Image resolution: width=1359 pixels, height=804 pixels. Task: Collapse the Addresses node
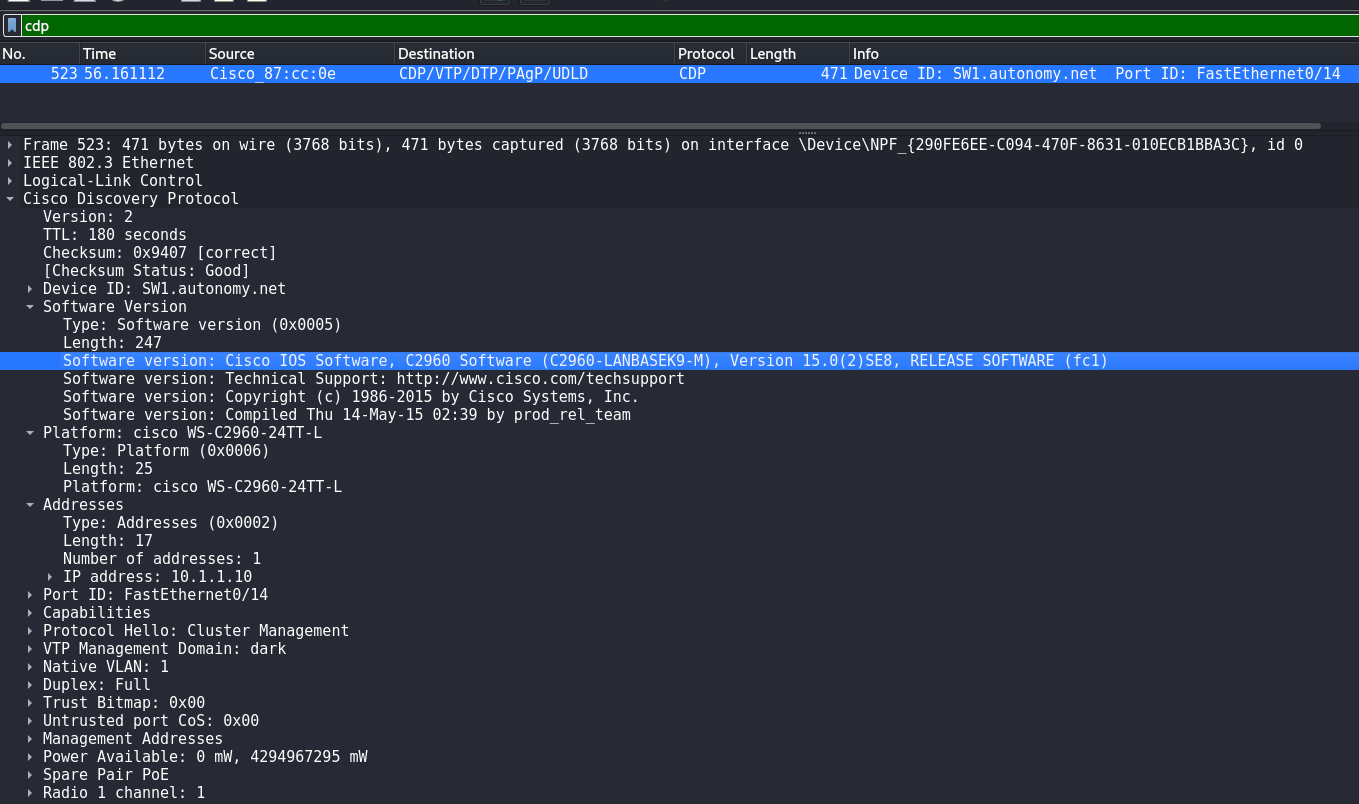tap(31, 505)
